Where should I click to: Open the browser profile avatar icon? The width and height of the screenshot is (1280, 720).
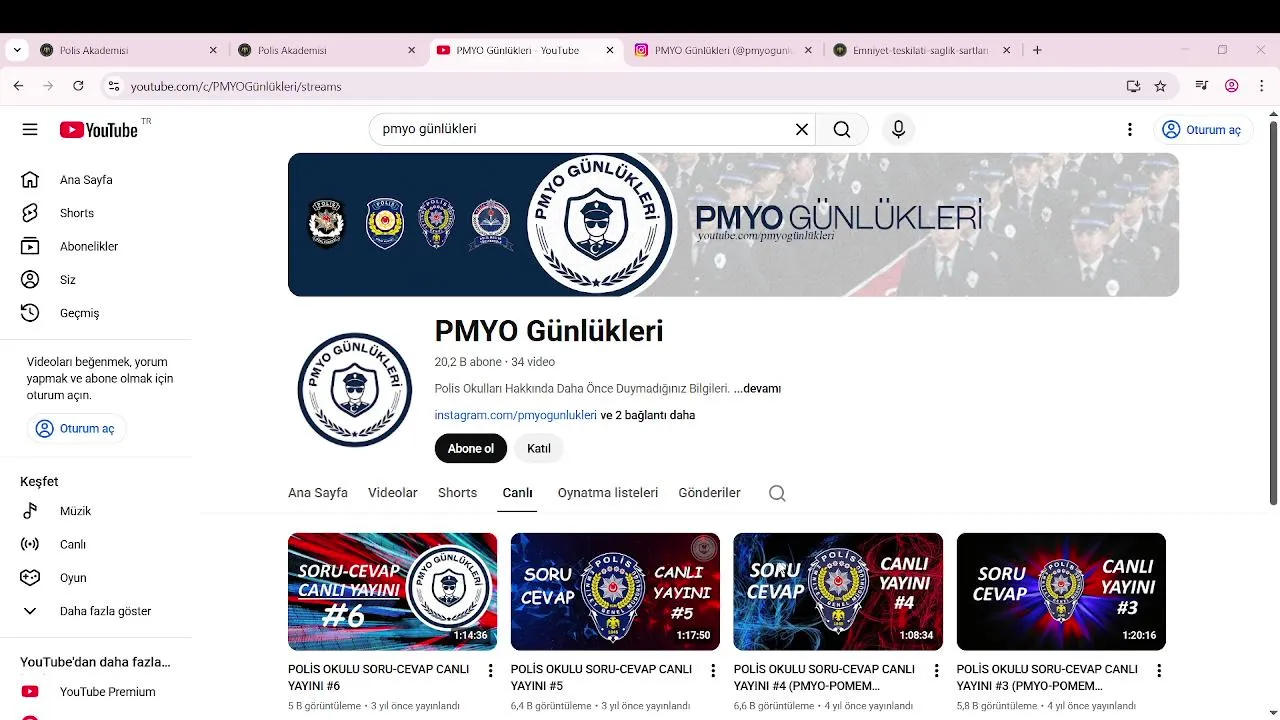[1232, 86]
